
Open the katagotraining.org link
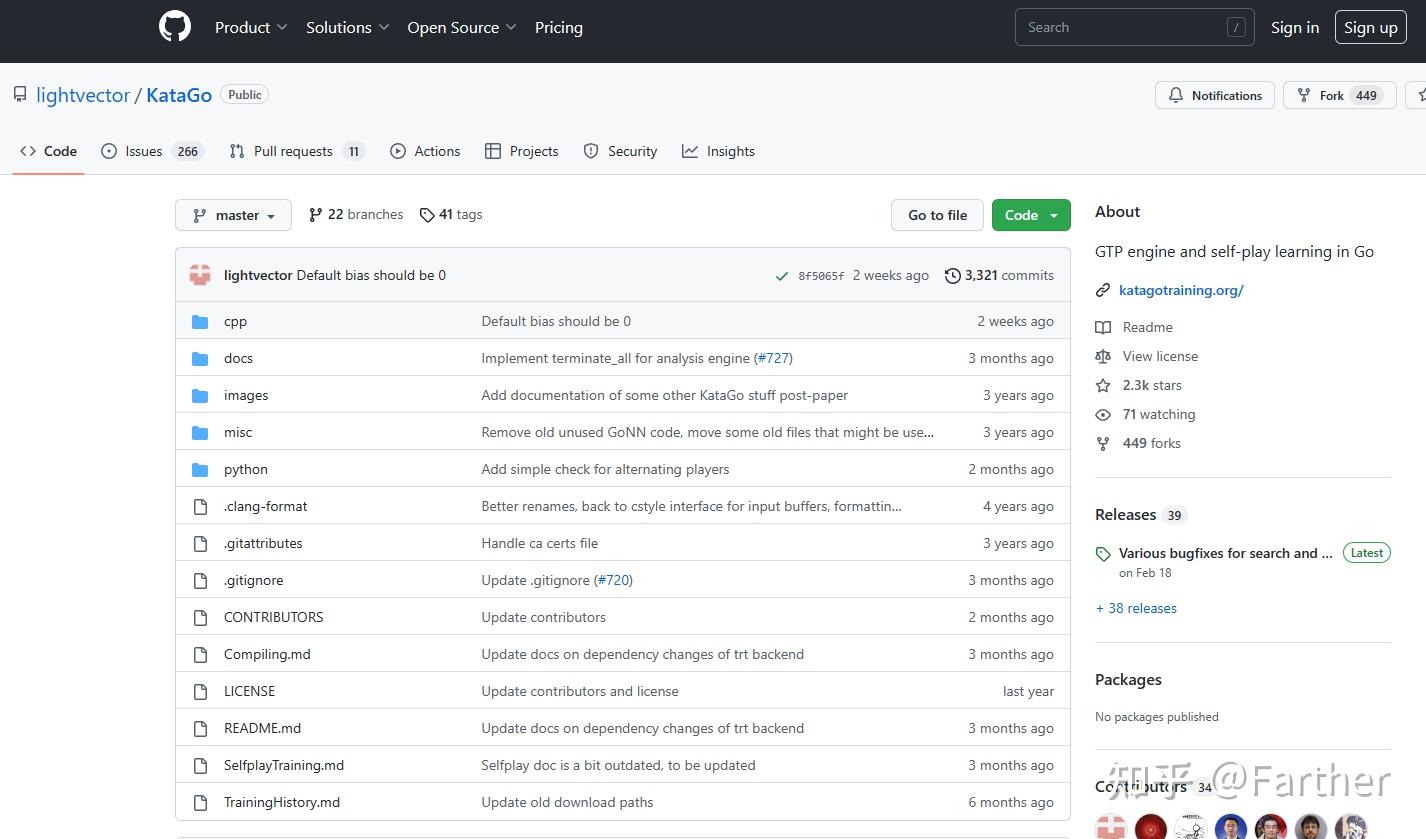(1181, 291)
